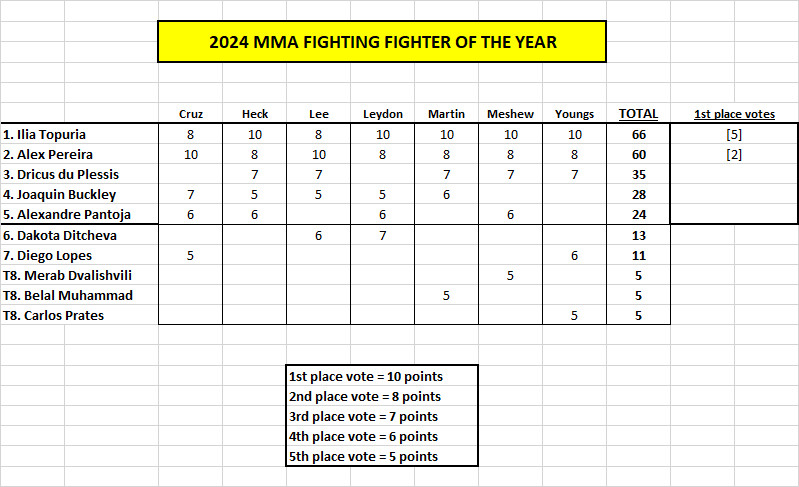Select the yellow title banner cell
The width and height of the screenshot is (799, 487).
(382, 42)
